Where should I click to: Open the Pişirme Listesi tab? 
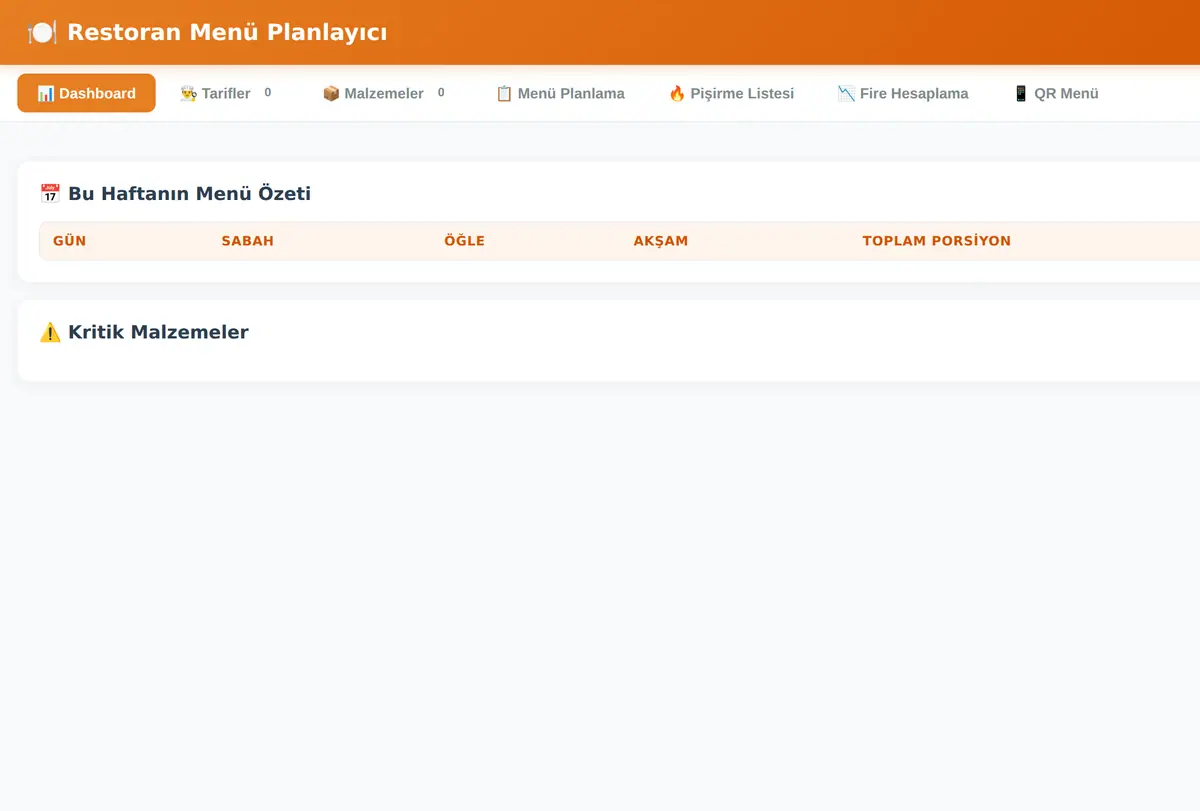point(731,93)
